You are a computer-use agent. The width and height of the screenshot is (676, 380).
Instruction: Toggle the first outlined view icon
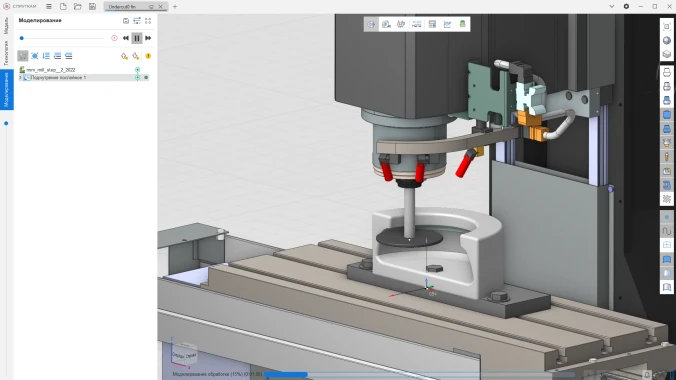pyautogui.click(x=667, y=72)
